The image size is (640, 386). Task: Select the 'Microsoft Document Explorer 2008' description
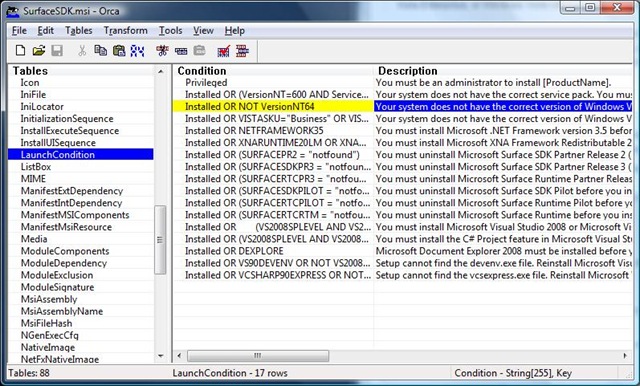pos(503,251)
